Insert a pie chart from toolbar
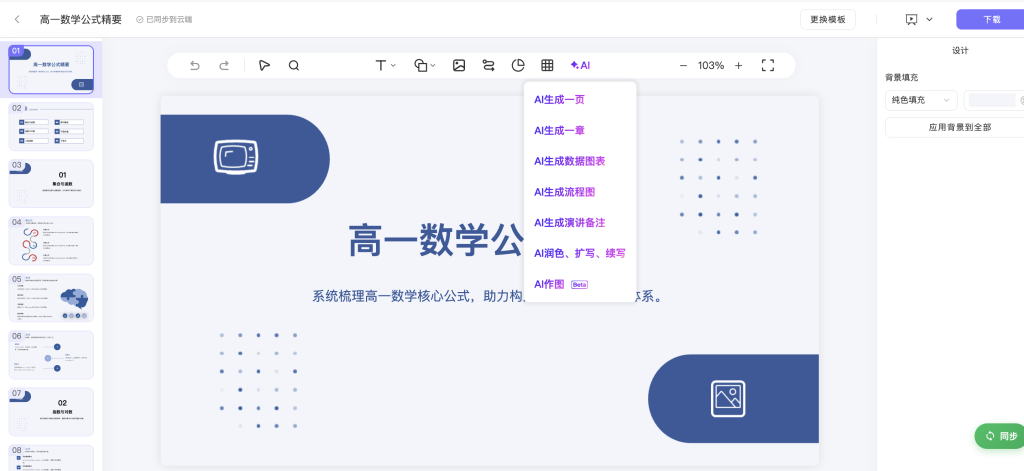The height and width of the screenshot is (471, 1024). pos(518,65)
